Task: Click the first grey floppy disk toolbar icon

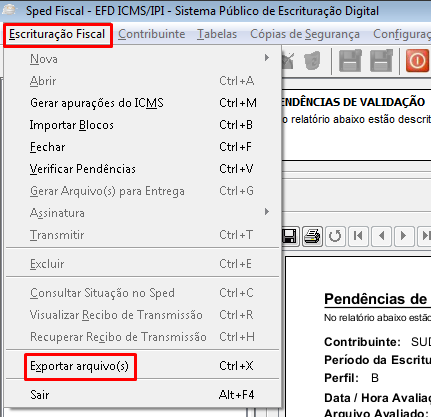Action: pos(350,61)
